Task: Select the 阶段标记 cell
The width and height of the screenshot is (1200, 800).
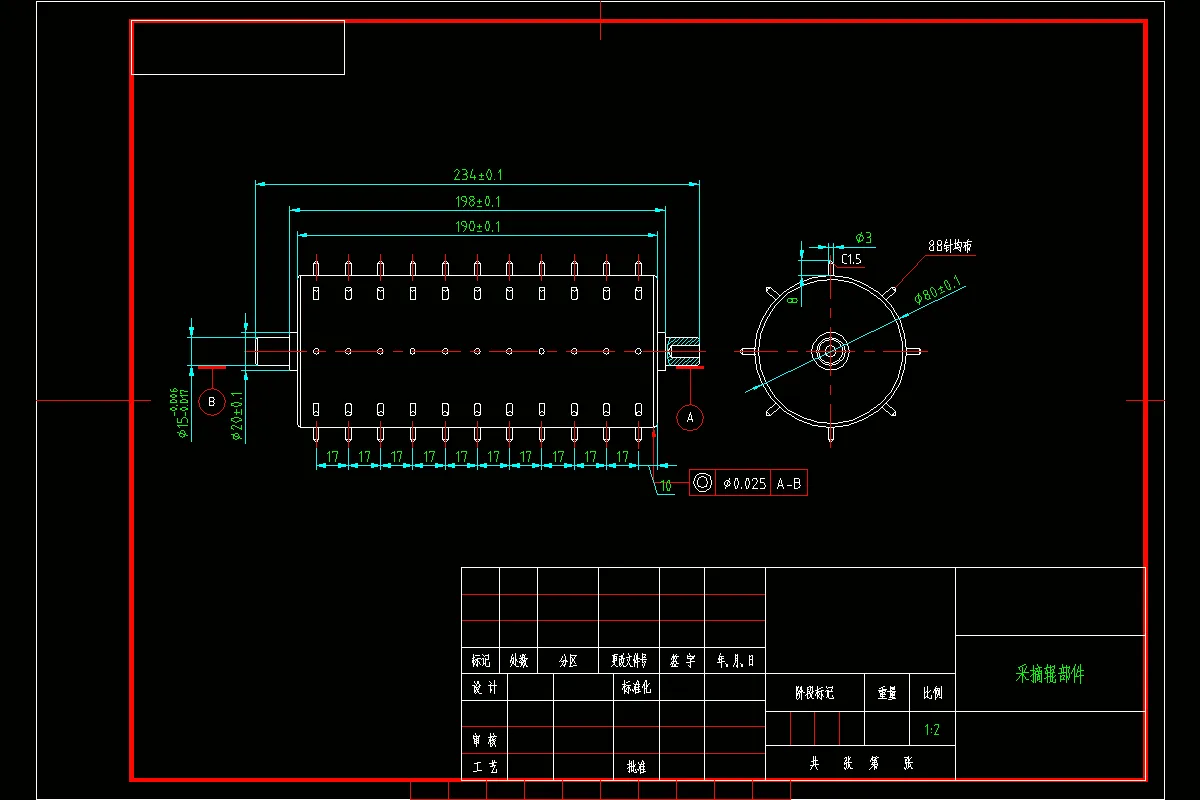Action: (x=814, y=692)
